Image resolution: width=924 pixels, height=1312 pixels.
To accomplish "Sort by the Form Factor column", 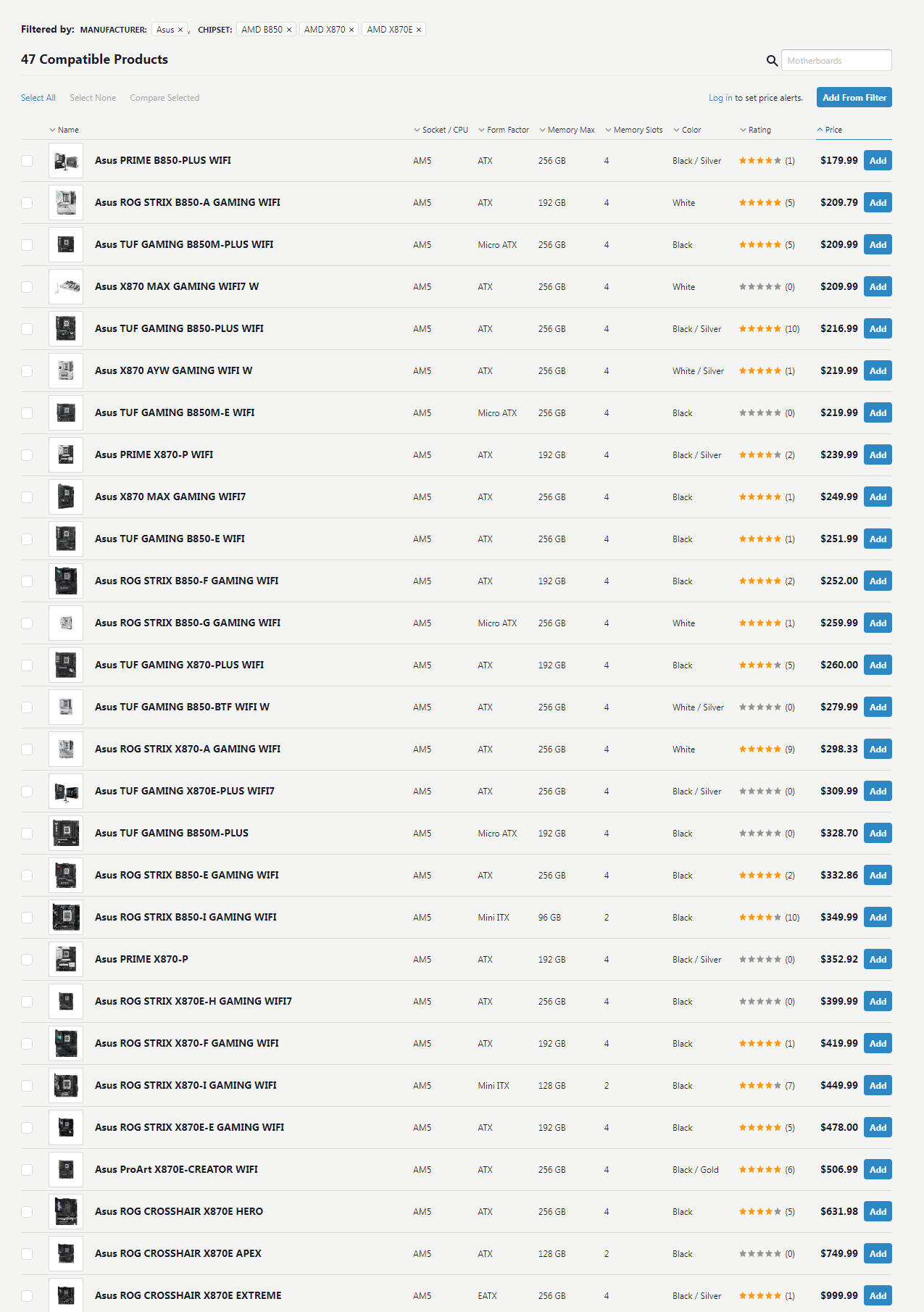I will click(x=504, y=130).
